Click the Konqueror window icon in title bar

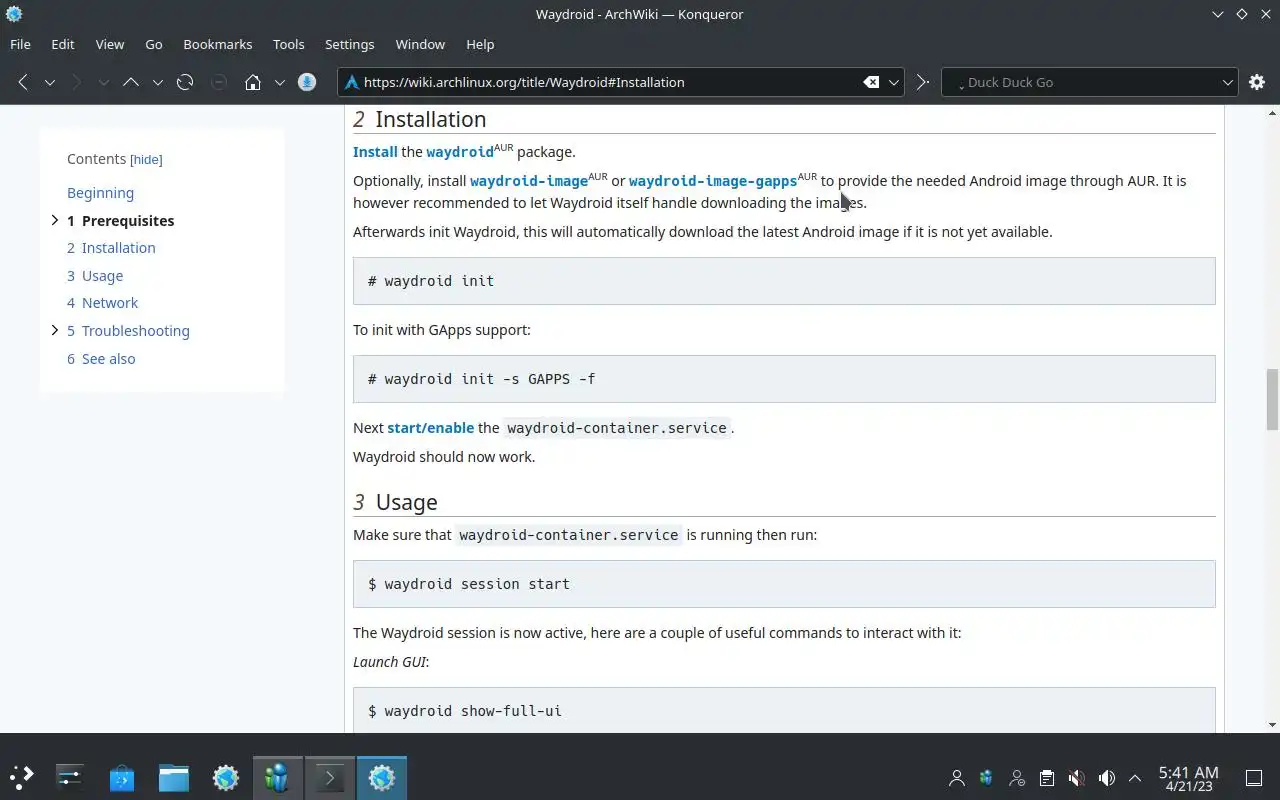coord(14,14)
